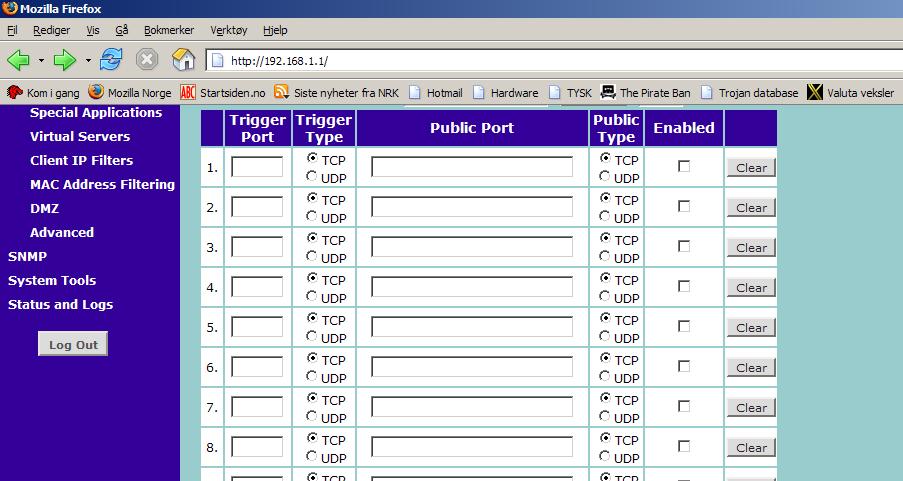
Task: Click the page icon in address bar
Action: pos(218,60)
